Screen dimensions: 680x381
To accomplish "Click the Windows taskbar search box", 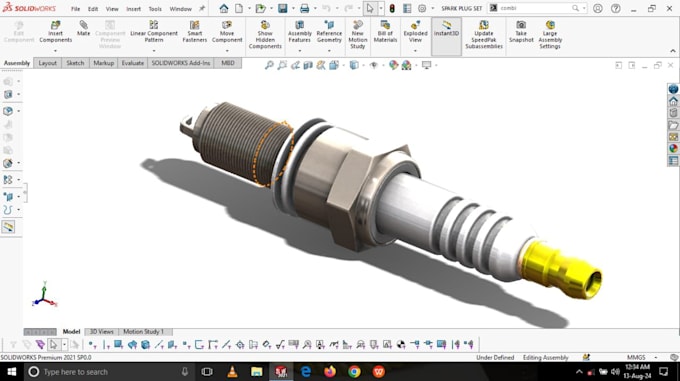I will (108, 372).
